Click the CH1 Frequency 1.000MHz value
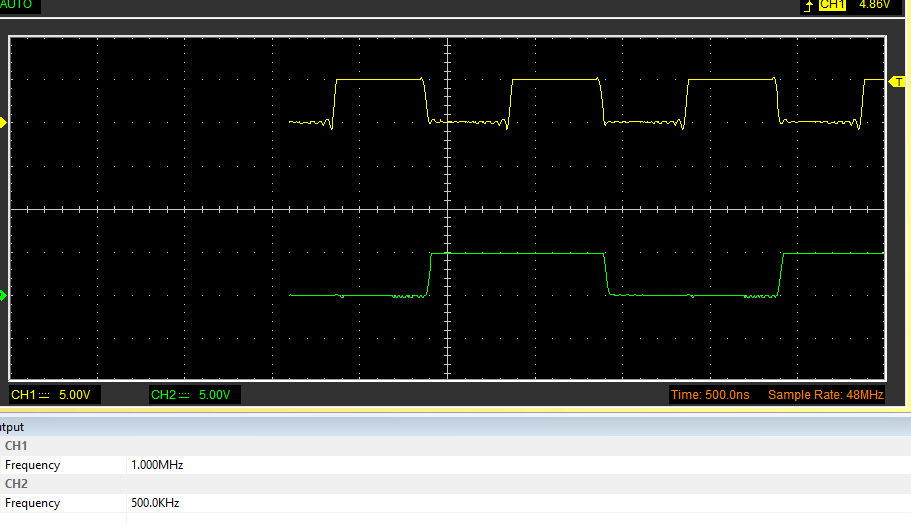911x524 pixels. (x=157, y=465)
